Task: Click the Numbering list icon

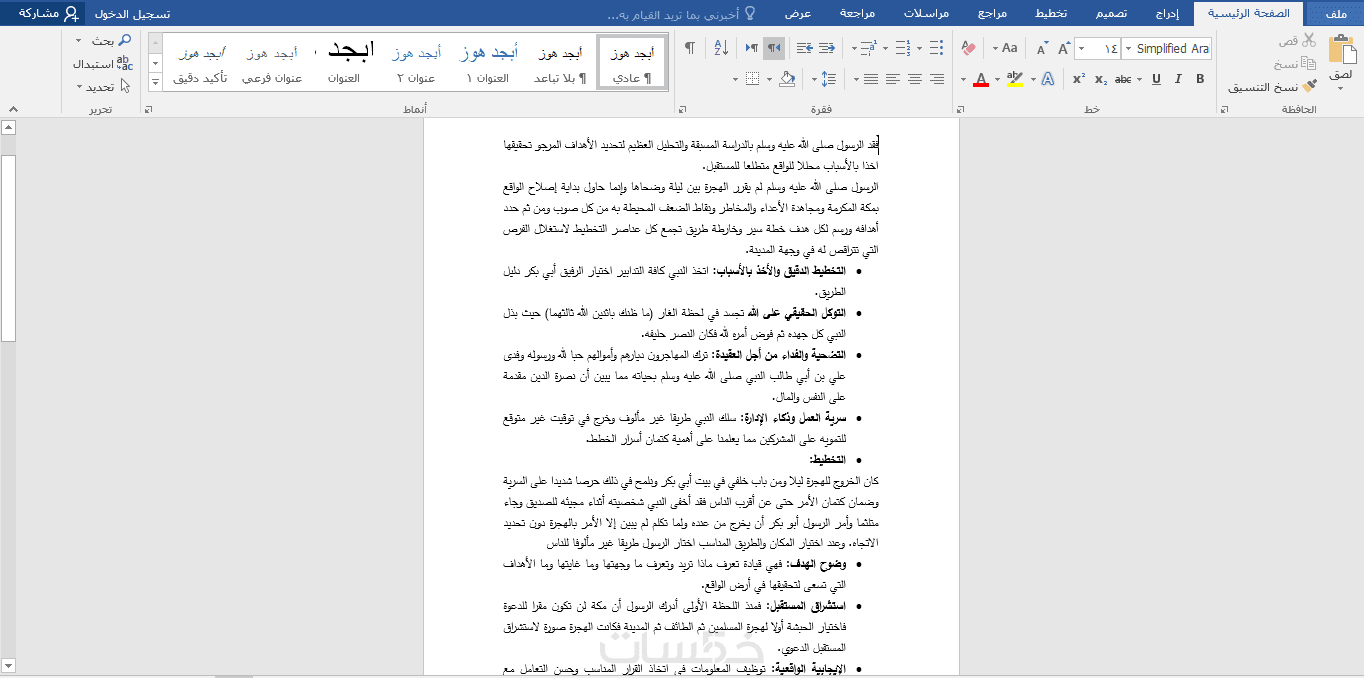Action: pos(902,48)
